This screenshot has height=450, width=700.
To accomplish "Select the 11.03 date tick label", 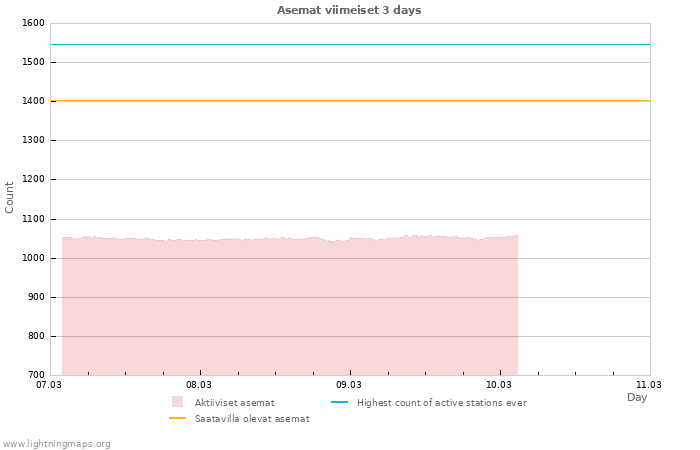I will tap(649, 384).
